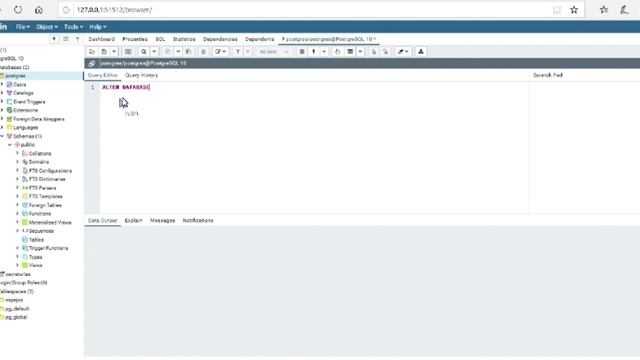
Task: Collapse the public schema node
Action: pos(10,145)
